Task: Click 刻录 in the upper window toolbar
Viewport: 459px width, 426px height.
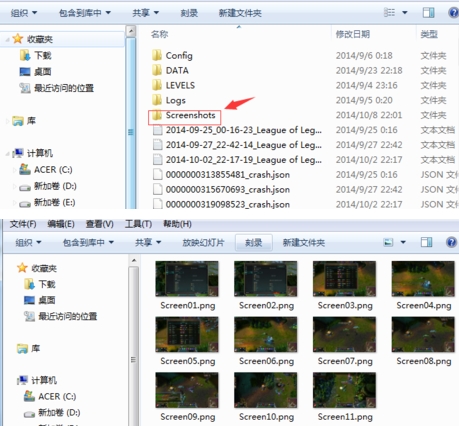Action: (x=189, y=13)
